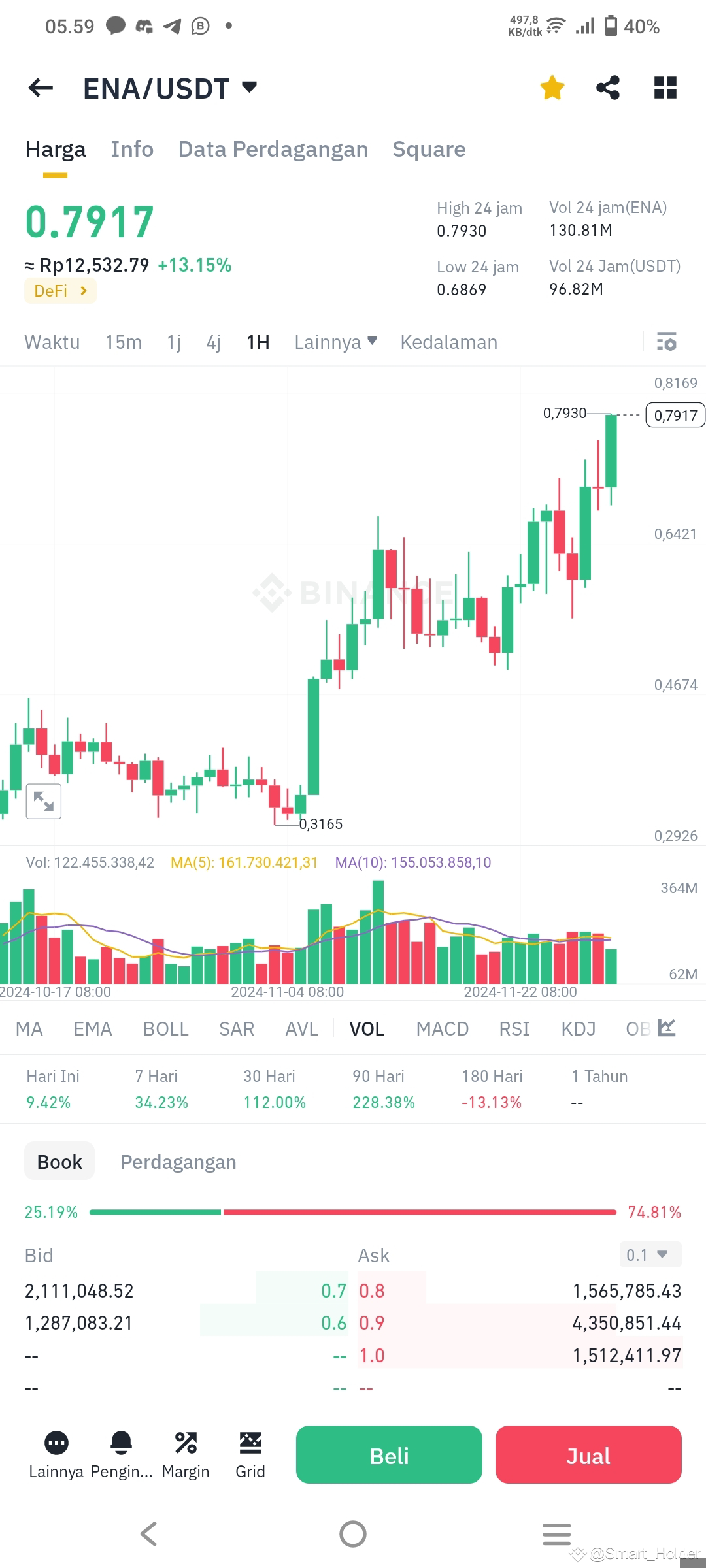Expand the Lainnya timeframe dropdown
This screenshot has width=706, height=1568.
tap(335, 342)
